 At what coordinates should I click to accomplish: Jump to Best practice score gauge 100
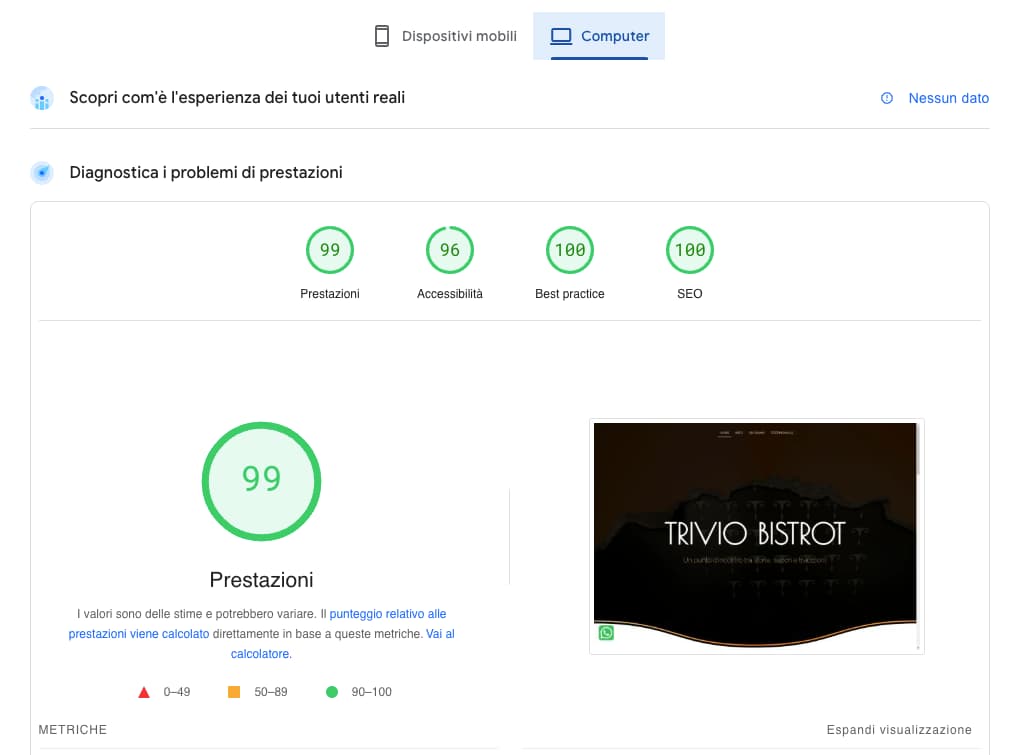(x=570, y=250)
